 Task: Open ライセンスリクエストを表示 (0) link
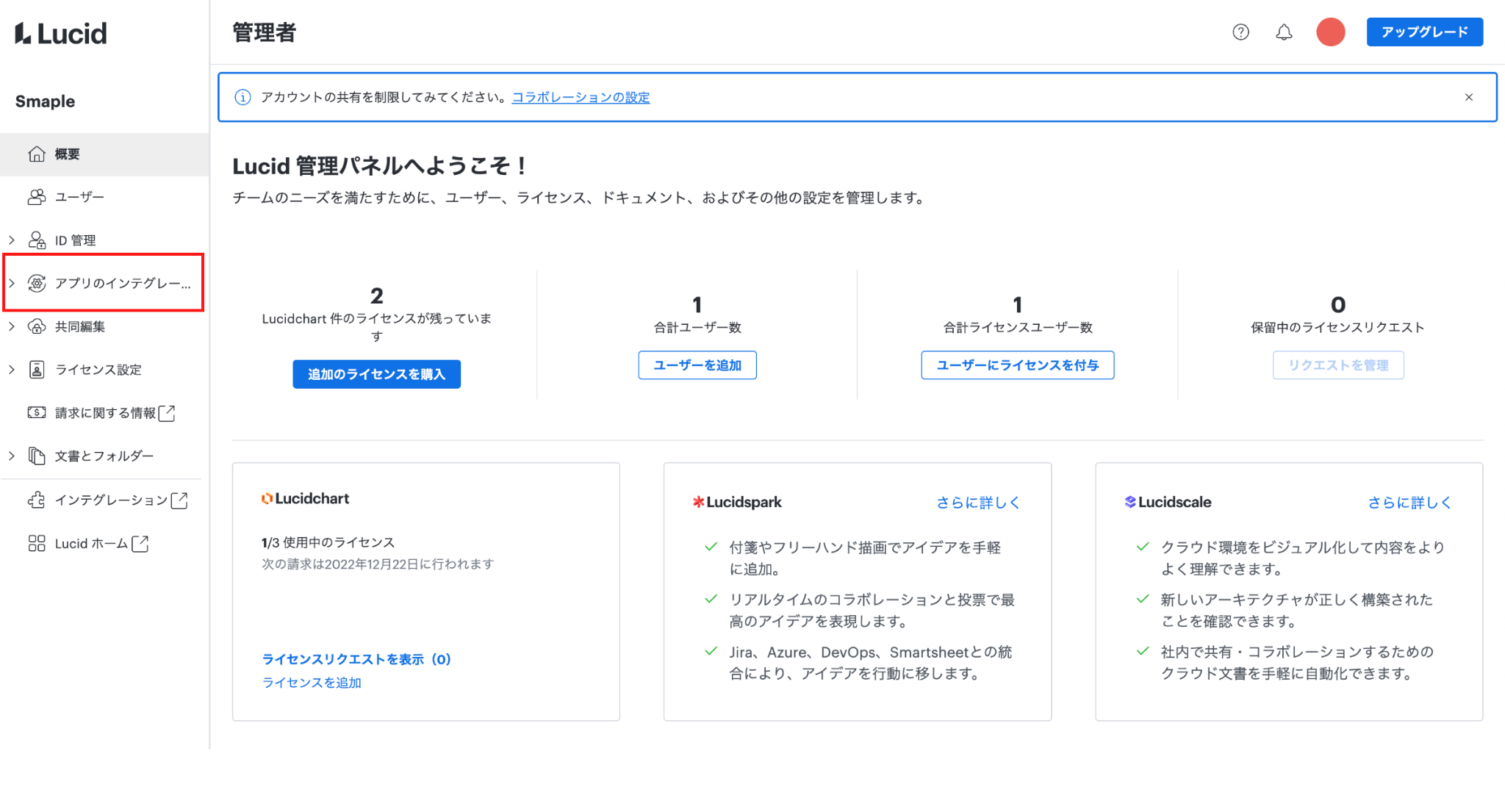click(x=356, y=659)
